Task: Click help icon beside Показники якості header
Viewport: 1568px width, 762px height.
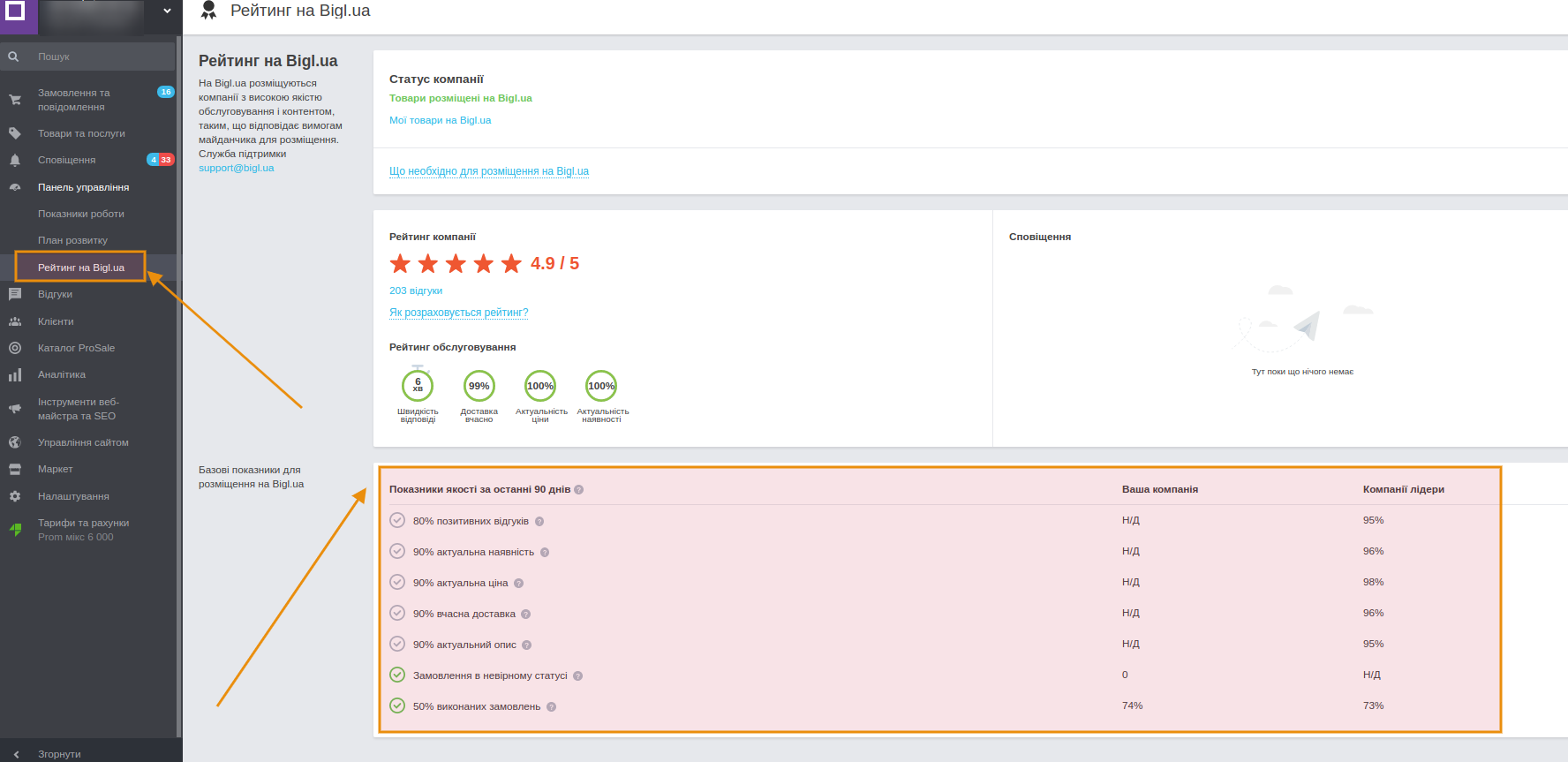Action: (x=579, y=490)
